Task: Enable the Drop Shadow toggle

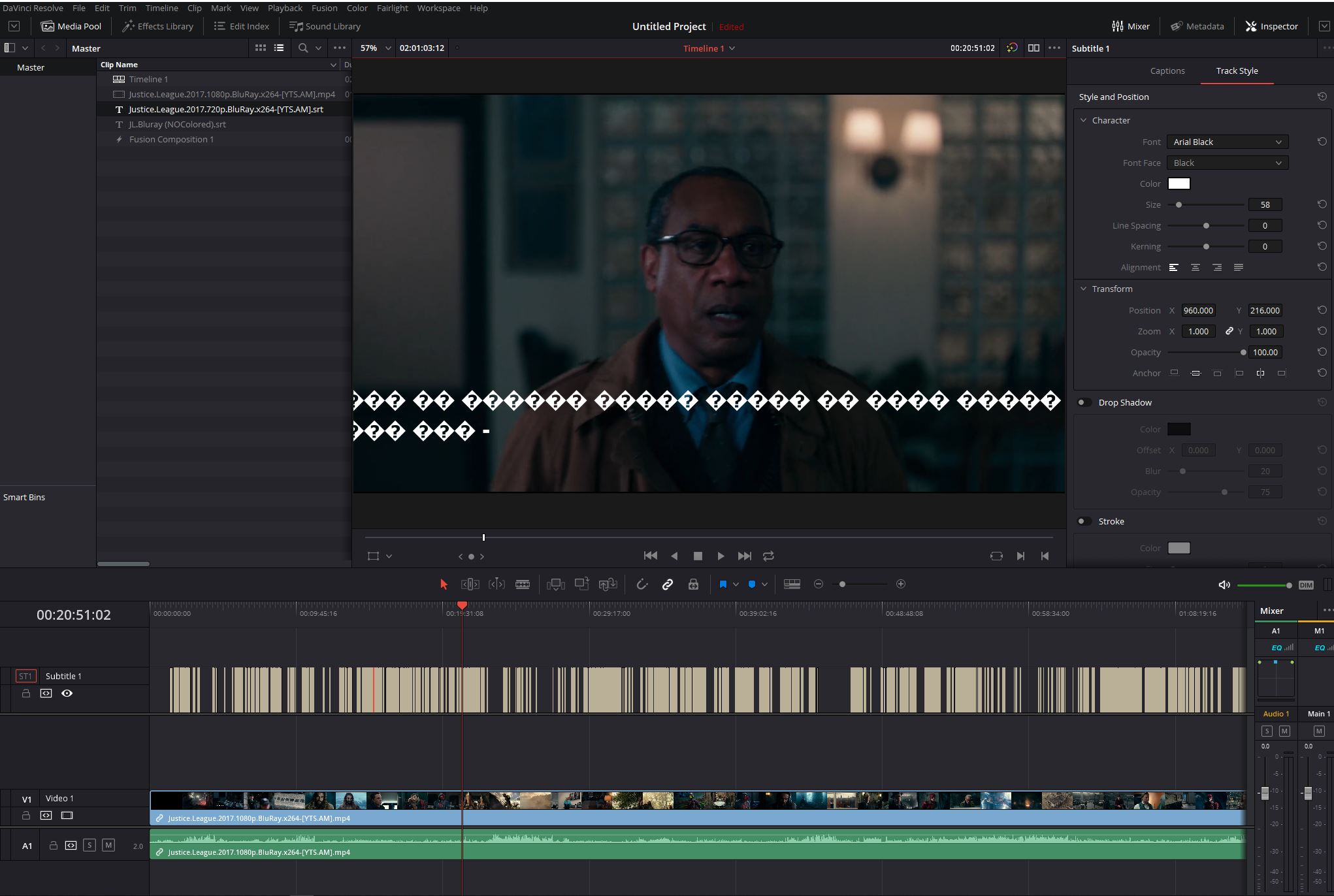Action: pyautogui.click(x=1084, y=402)
